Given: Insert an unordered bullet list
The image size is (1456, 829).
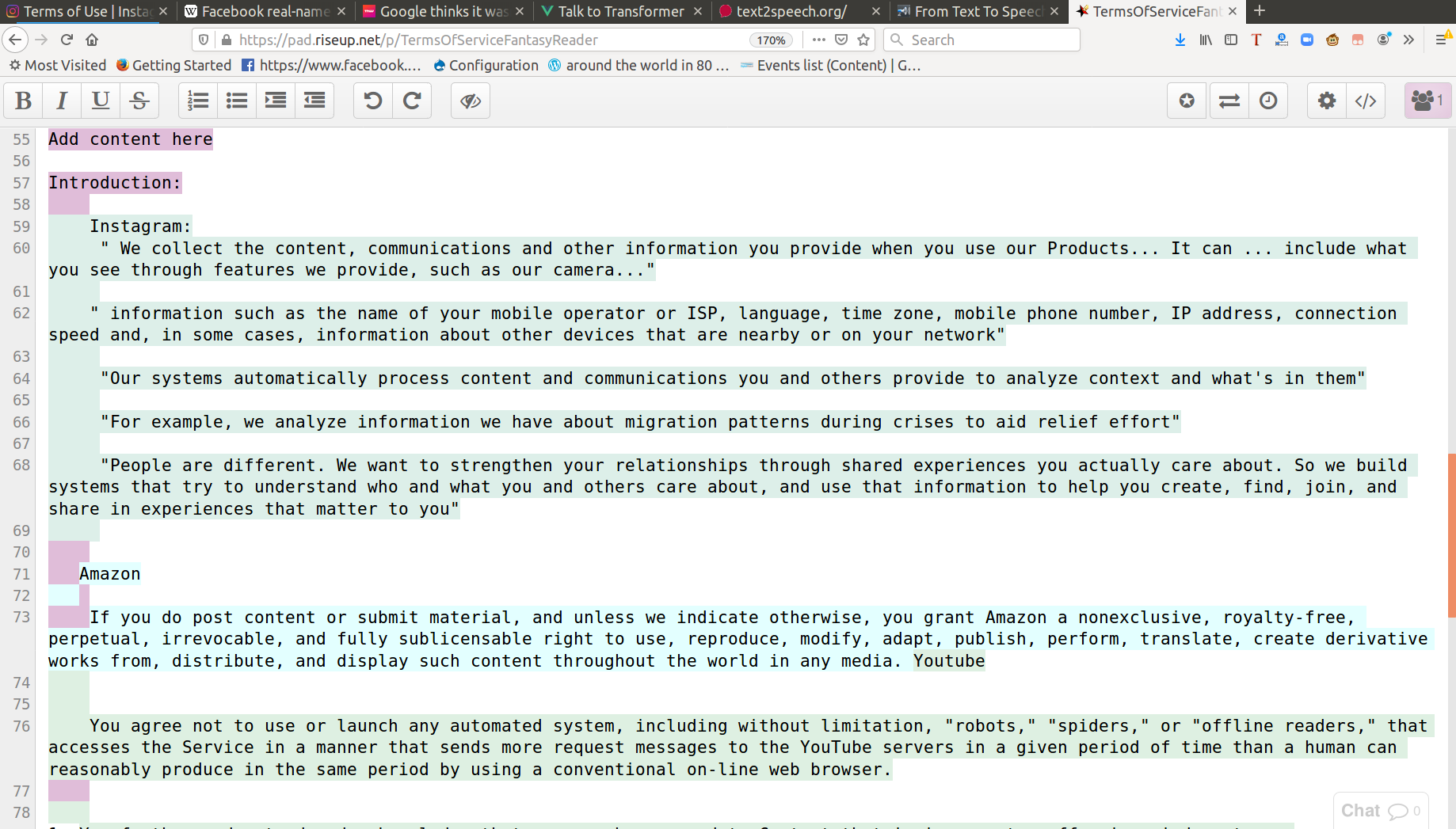Looking at the screenshot, I should click(x=237, y=101).
